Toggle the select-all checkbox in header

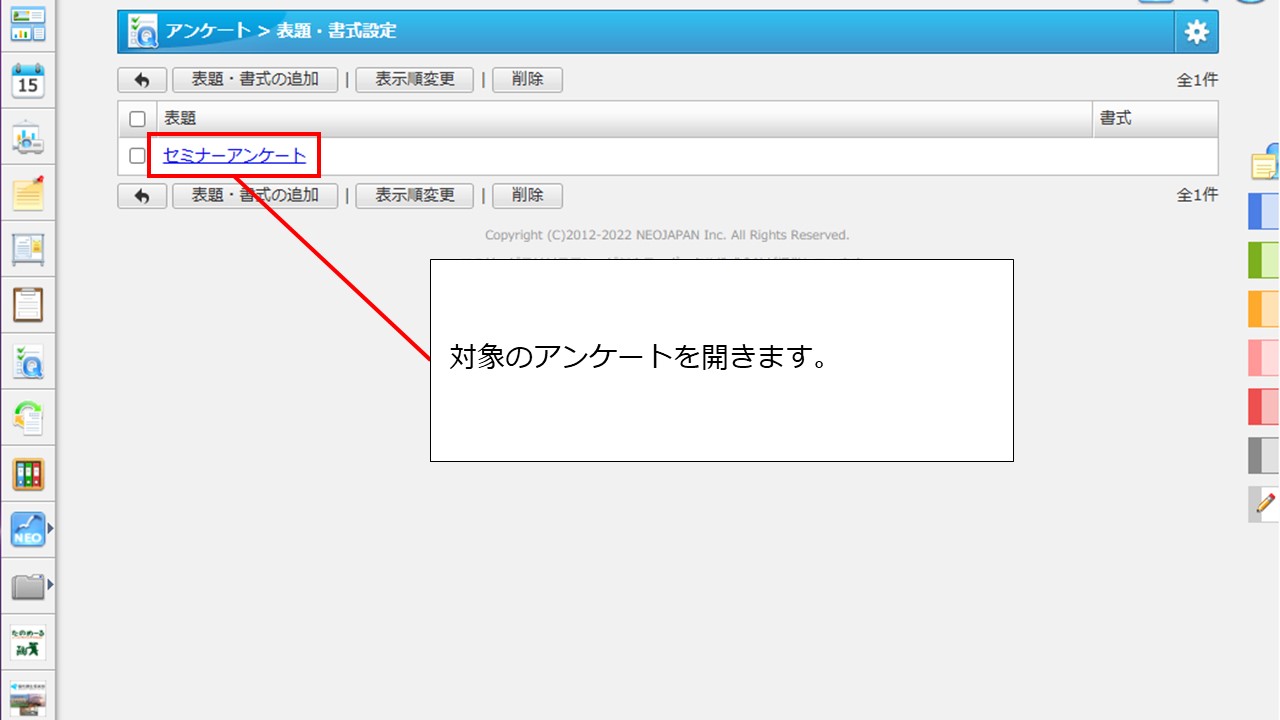[x=138, y=119]
